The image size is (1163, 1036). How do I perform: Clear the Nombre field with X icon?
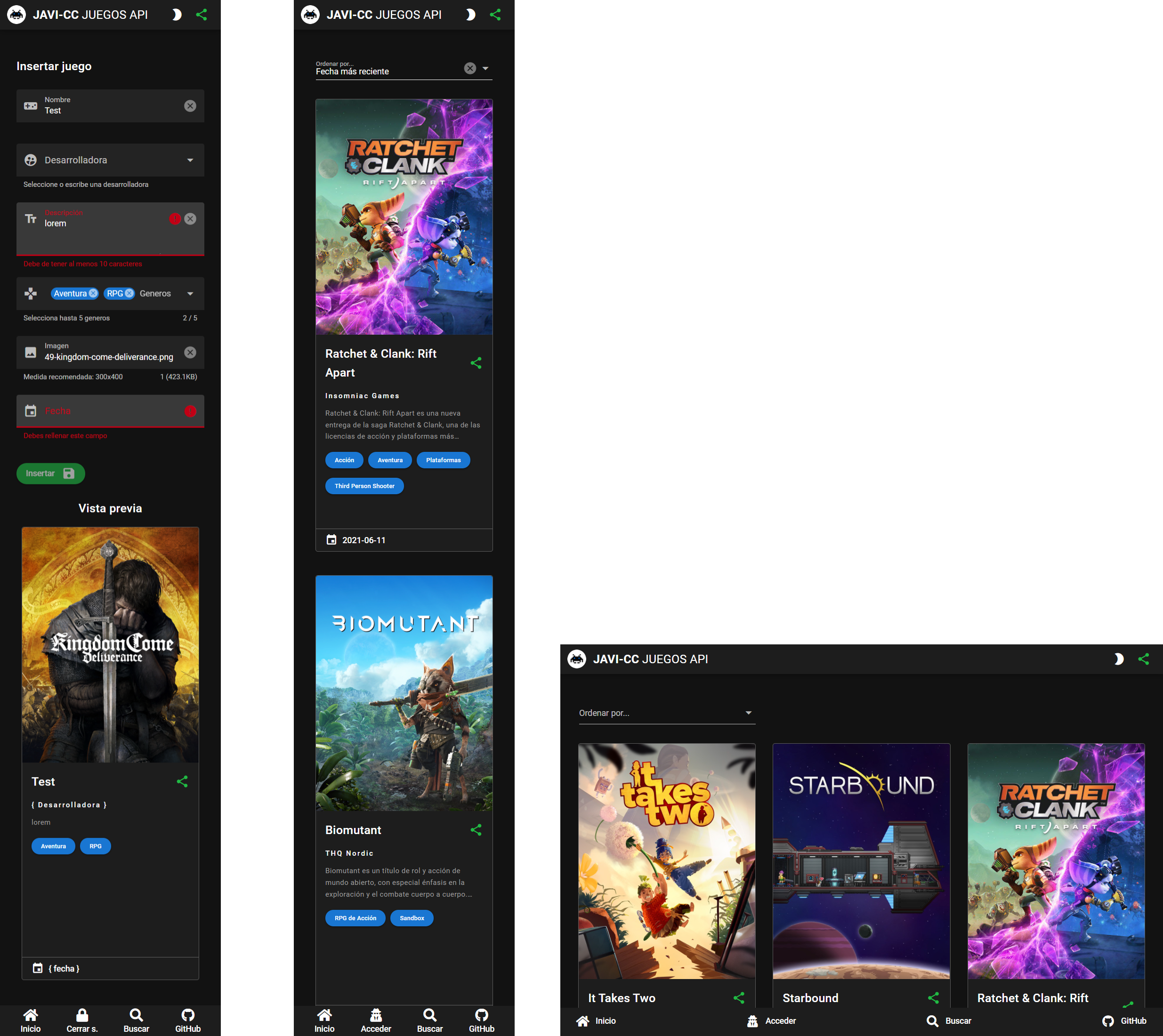[x=190, y=106]
